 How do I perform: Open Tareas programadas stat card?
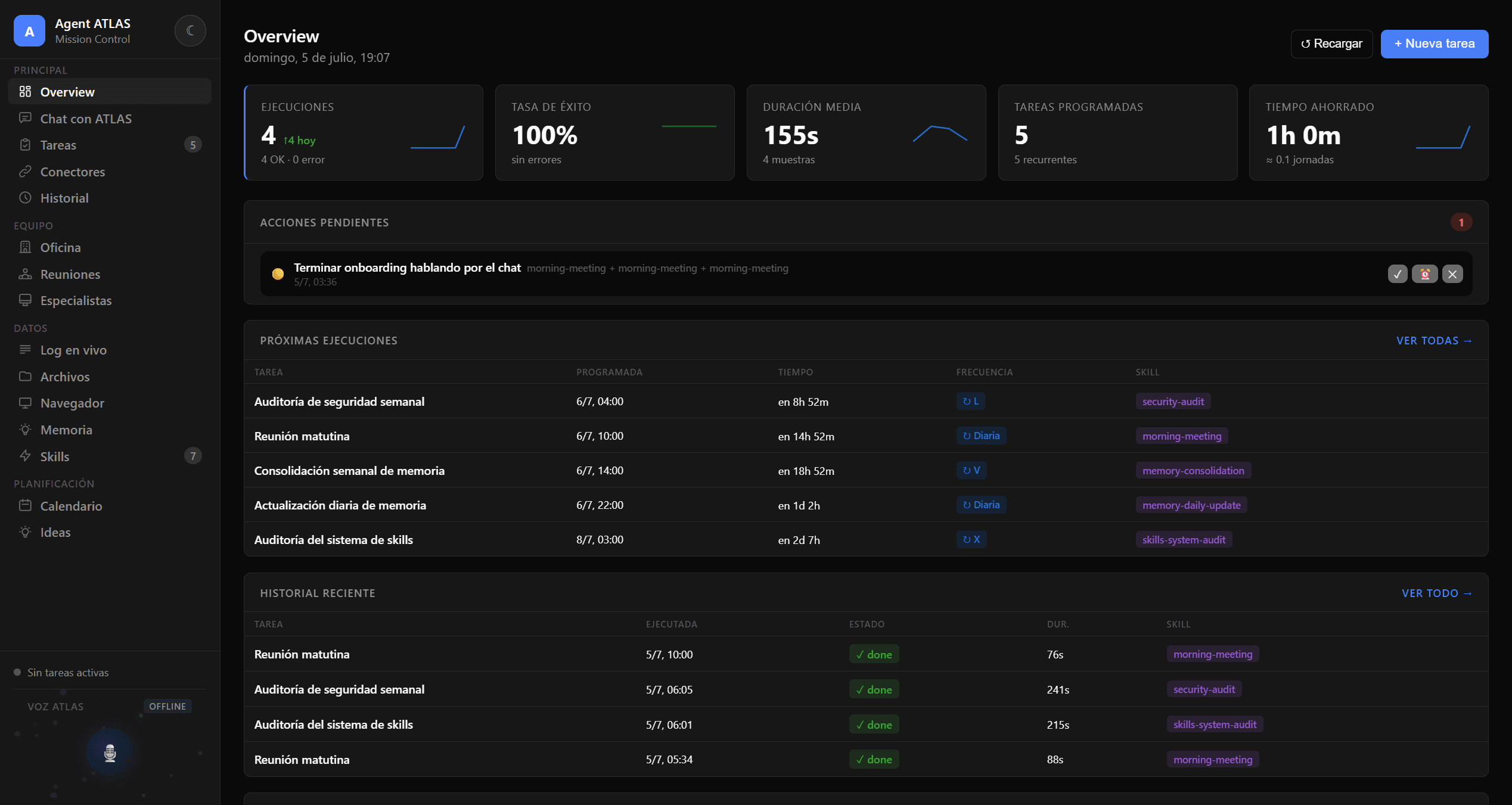(x=1117, y=132)
